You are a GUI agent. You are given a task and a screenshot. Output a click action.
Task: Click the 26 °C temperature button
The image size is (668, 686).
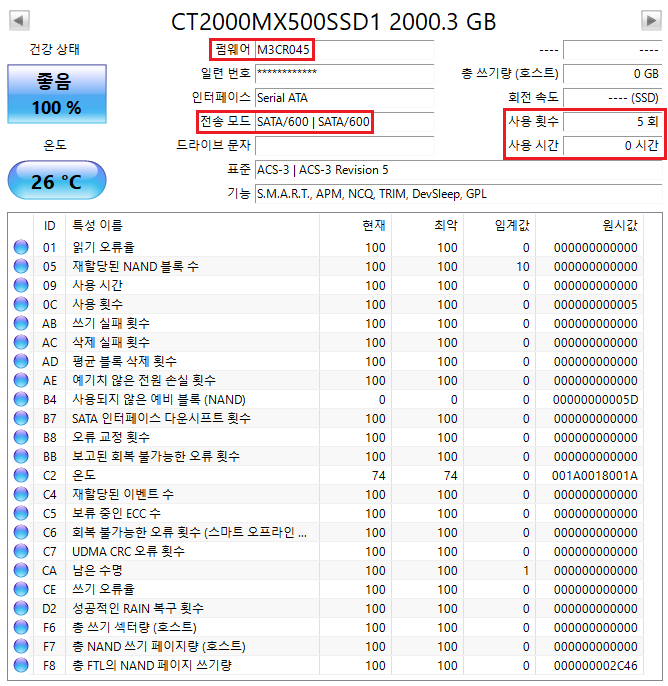coord(57,181)
